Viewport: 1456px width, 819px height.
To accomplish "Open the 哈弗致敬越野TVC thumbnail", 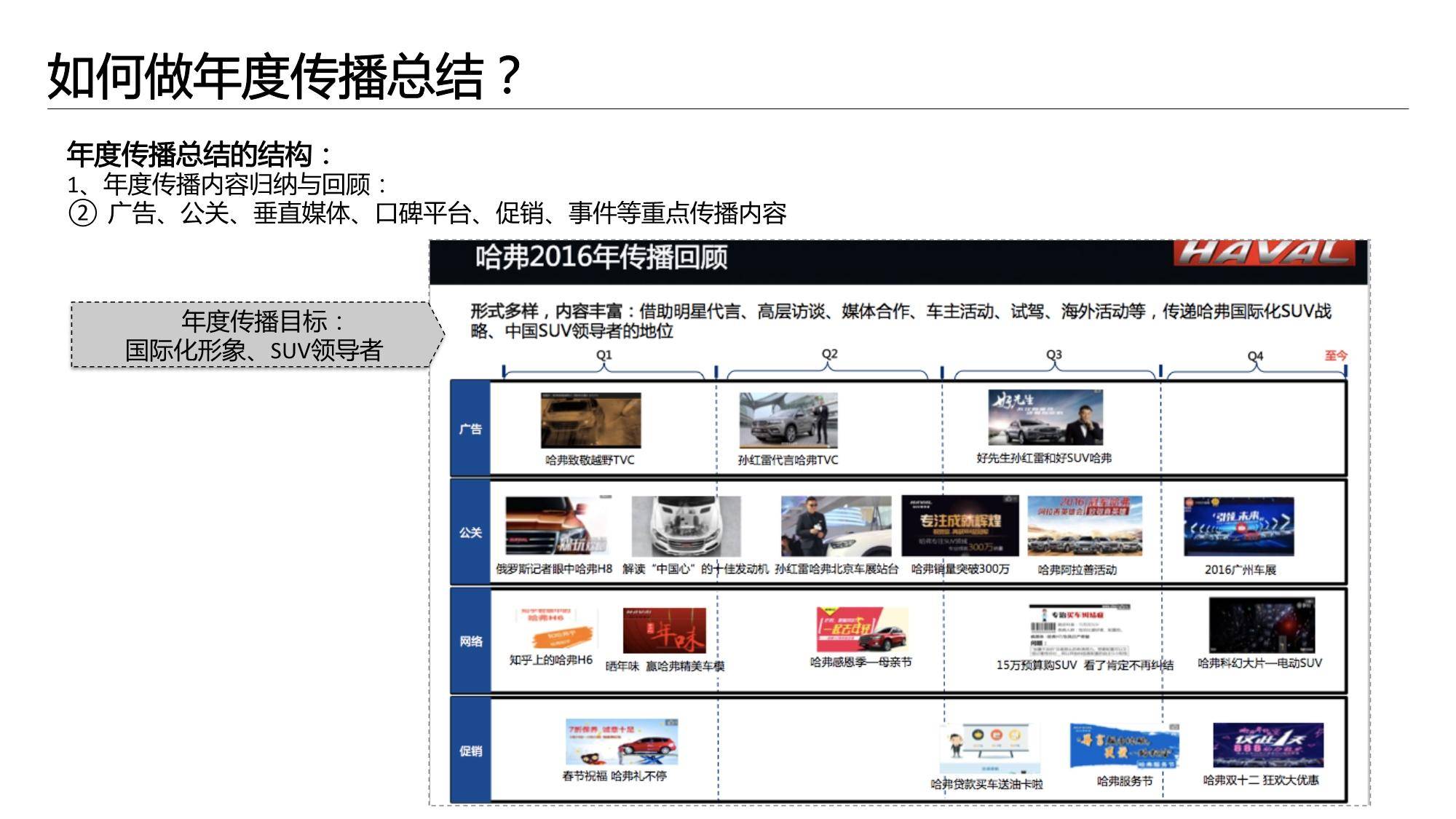I will pyautogui.click(x=590, y=421).
